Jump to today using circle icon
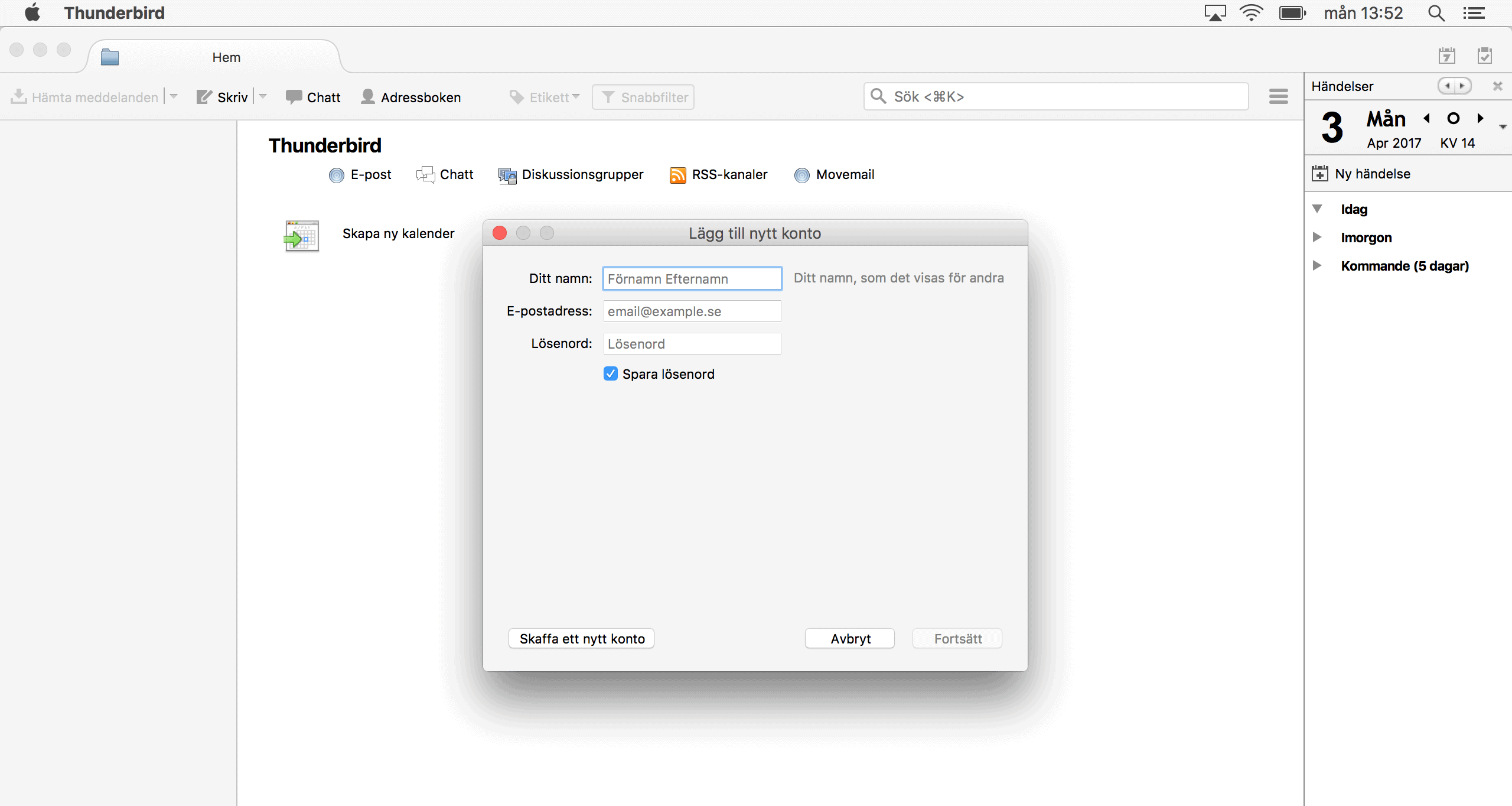 point(1454,118)
